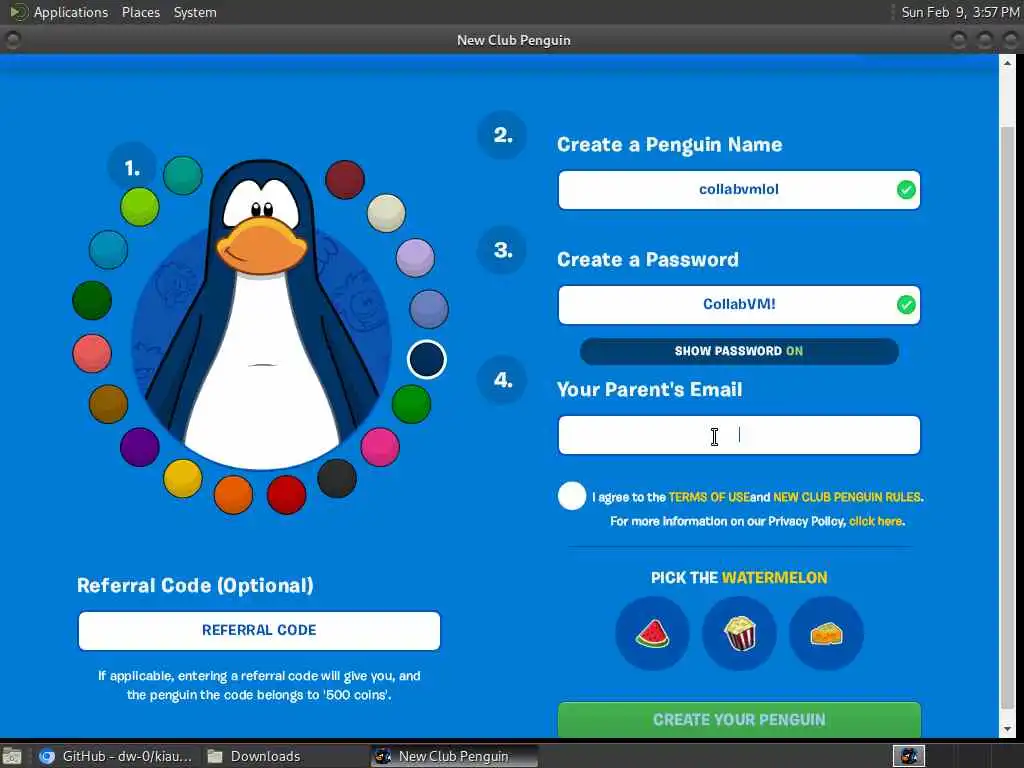Viewport: 1024px width, 768px height.
Task: Choose the yellow penguin color
Action: coord(183,479)
